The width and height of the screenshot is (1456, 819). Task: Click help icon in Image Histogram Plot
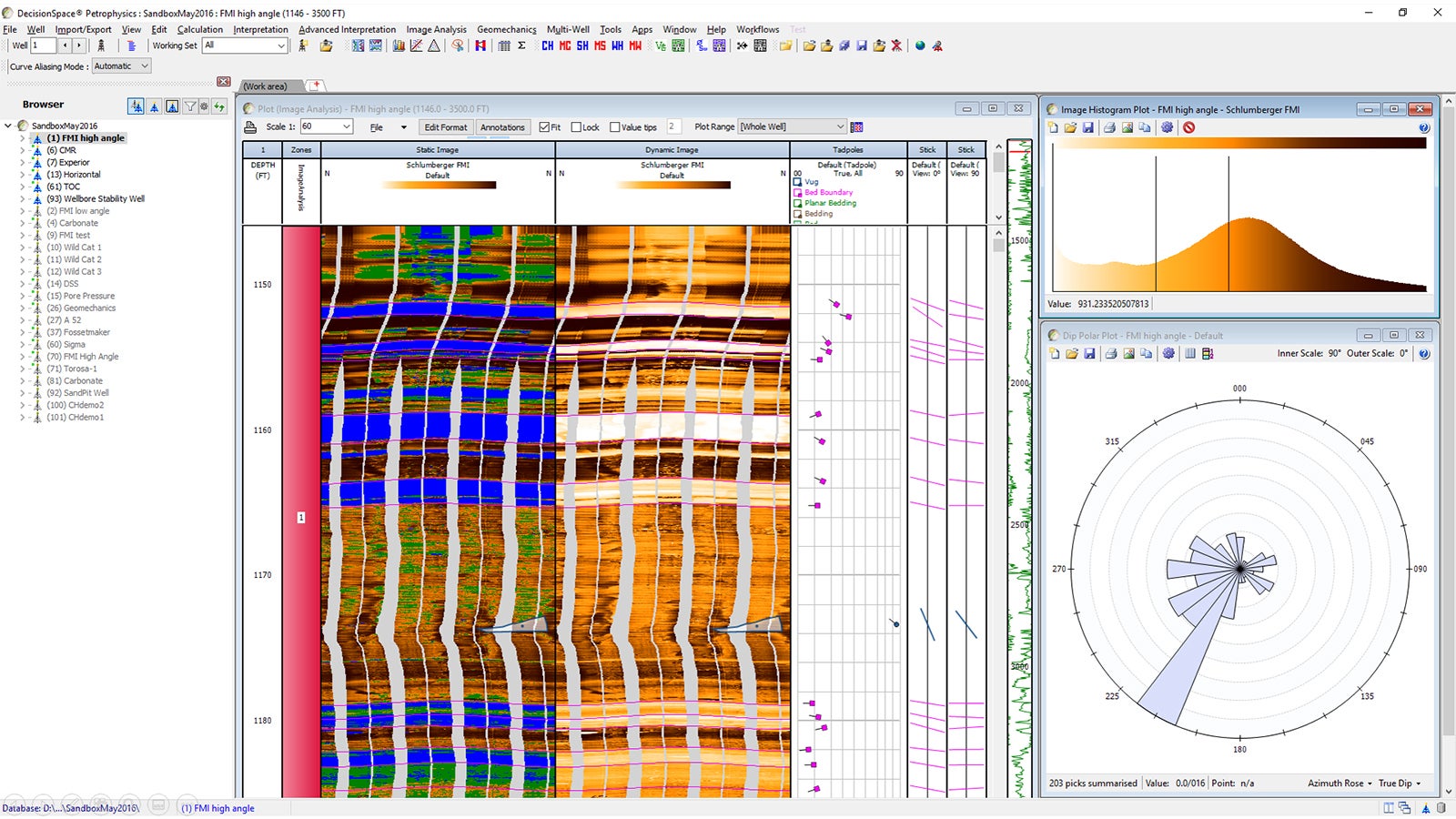(x=1424, y=127)
